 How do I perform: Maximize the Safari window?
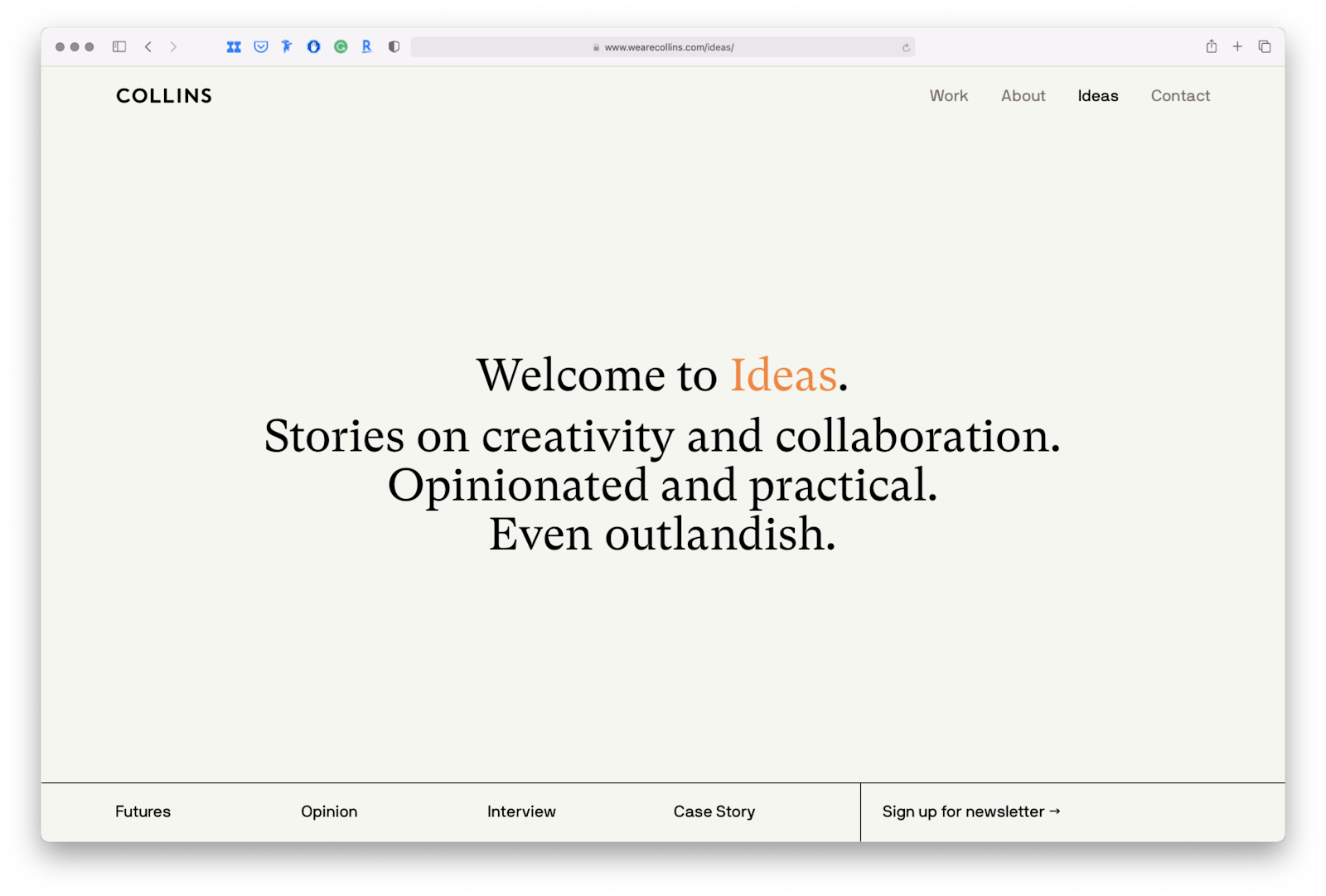pyautogui.click(x=90, y=47)
